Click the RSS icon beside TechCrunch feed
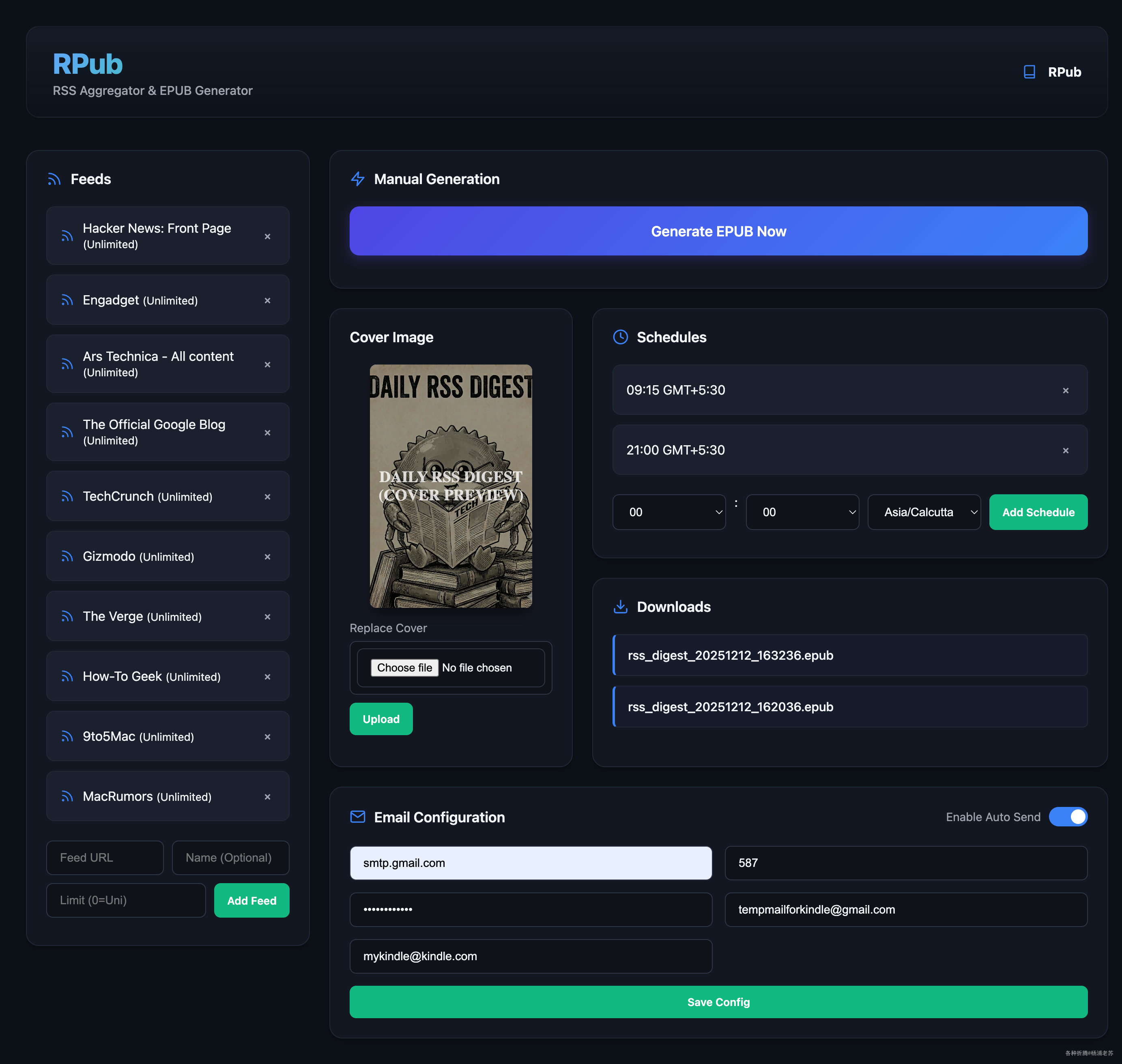 tap(67, 496)
